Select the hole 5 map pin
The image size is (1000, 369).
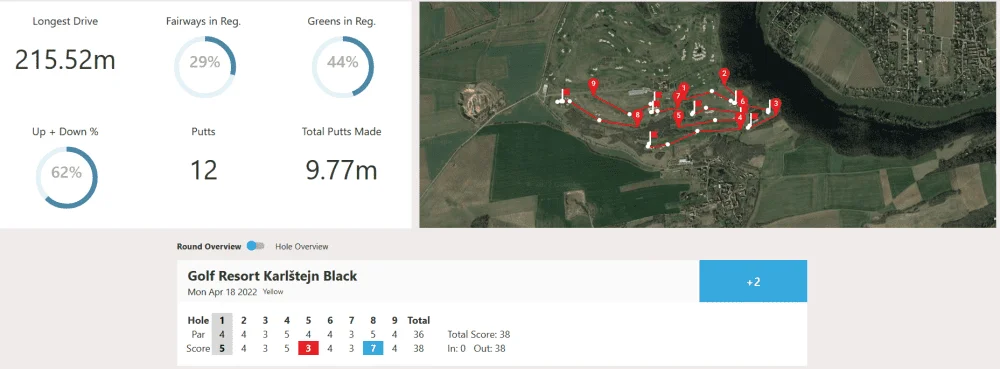point(679,117)
